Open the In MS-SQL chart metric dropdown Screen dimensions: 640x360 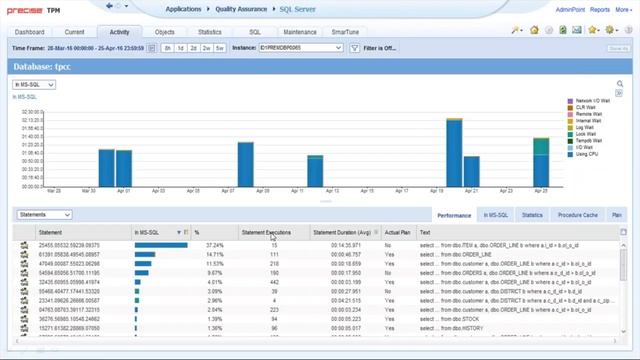tap(34, 84)
